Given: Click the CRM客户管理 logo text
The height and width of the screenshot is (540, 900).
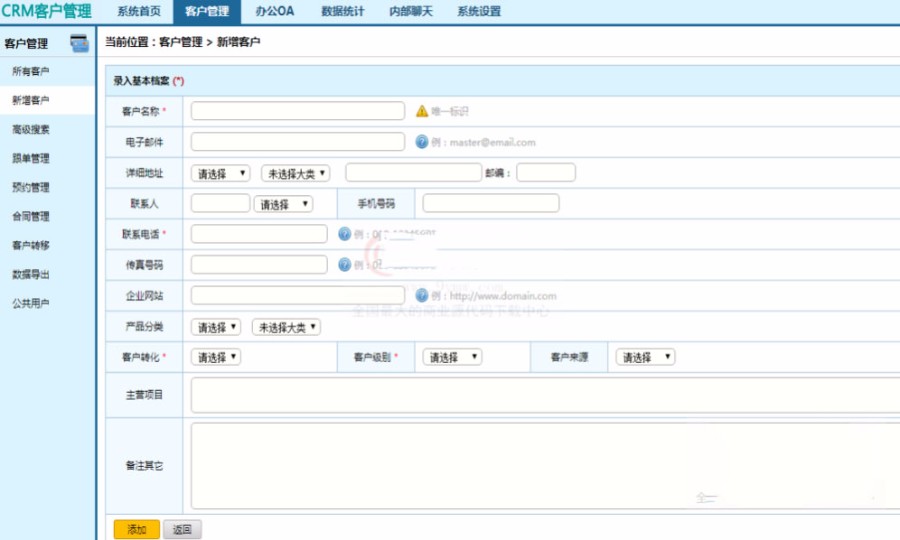Looking at the screenshot, I should point(46,11).
